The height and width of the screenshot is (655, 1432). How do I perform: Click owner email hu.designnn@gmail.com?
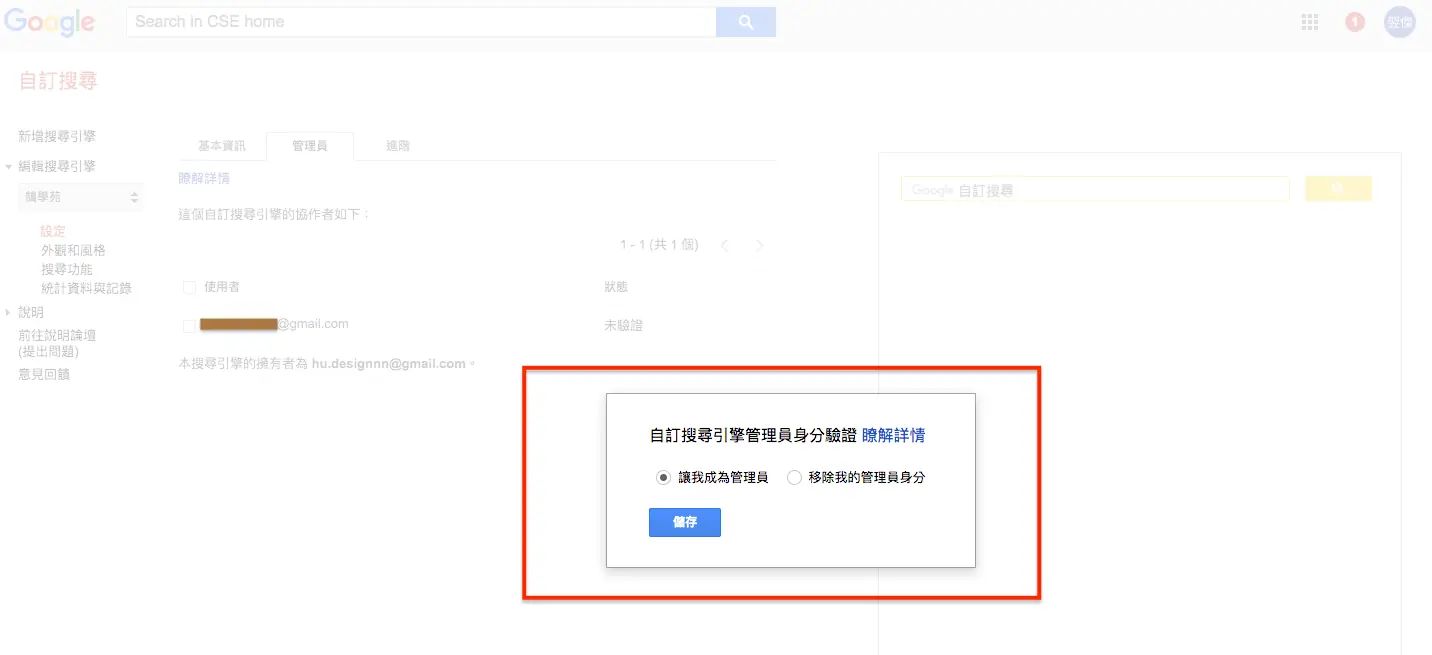click(389, 364)
